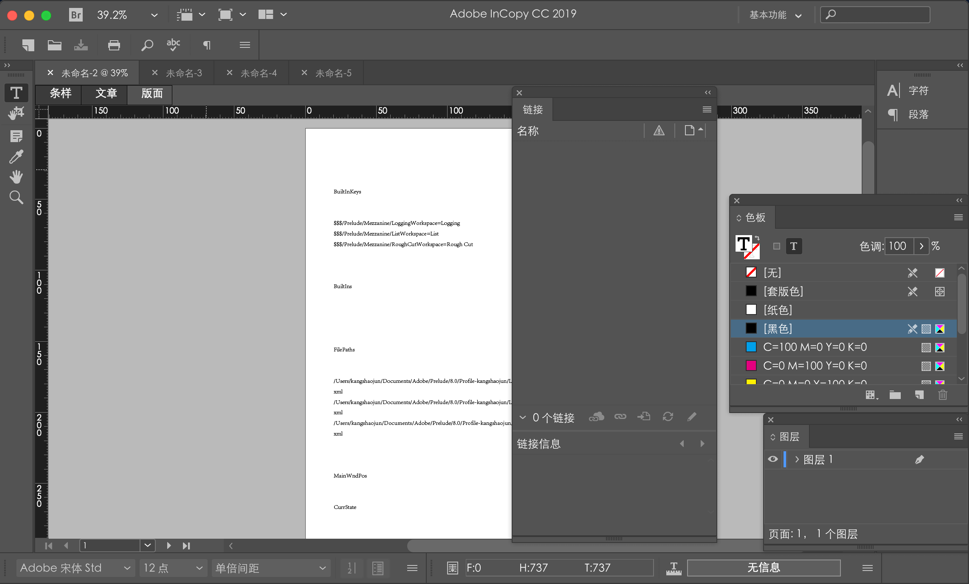Click the tint value field showing 100
Viewport: 969px width, 584px height.
[x=899, y=246]
